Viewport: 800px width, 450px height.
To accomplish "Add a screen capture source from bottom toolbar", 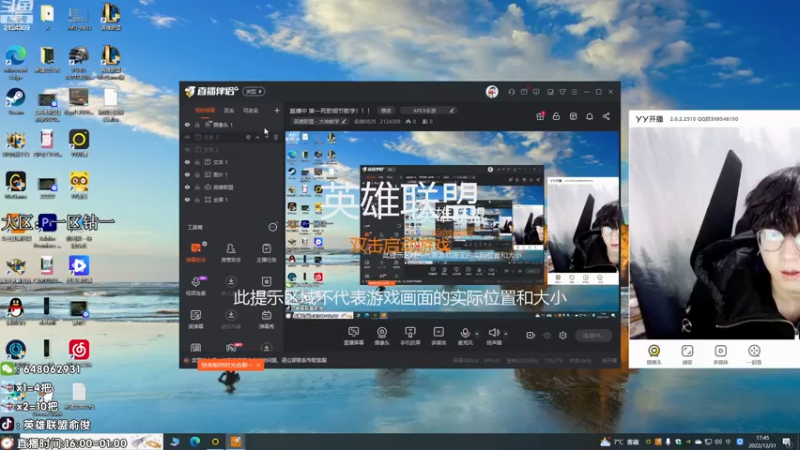I will 353,336.
